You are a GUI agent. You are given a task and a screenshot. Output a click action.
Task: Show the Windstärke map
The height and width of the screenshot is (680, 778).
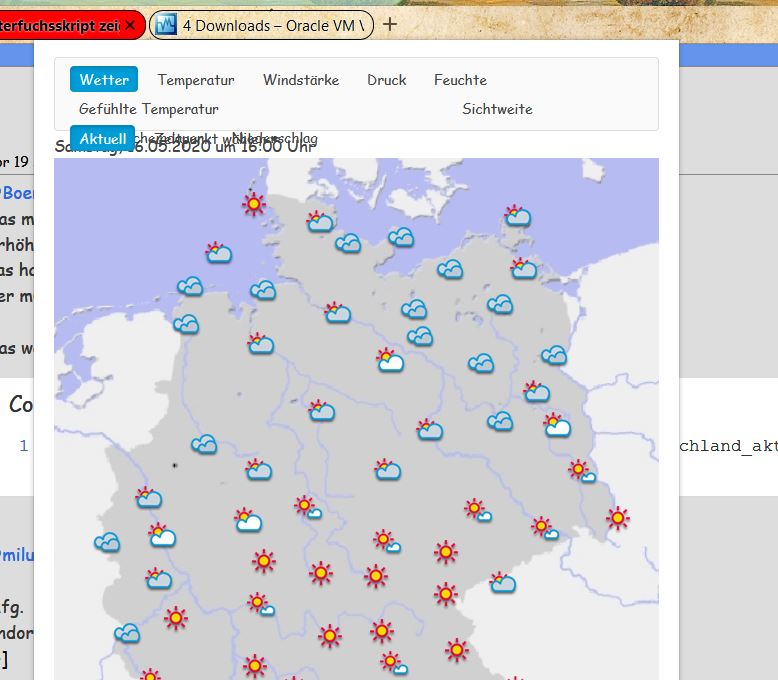point(301,80)
